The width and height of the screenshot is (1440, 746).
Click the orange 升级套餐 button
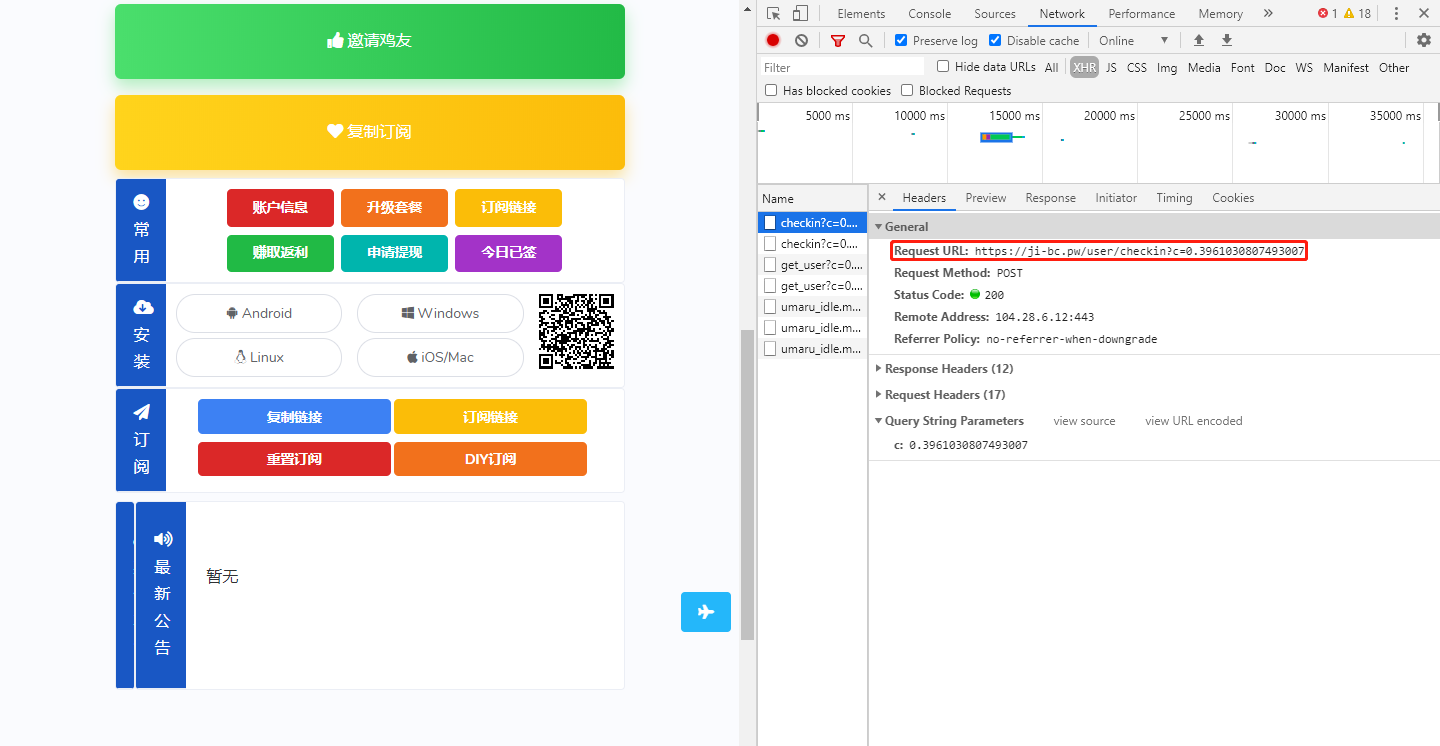tap(394, 208)
